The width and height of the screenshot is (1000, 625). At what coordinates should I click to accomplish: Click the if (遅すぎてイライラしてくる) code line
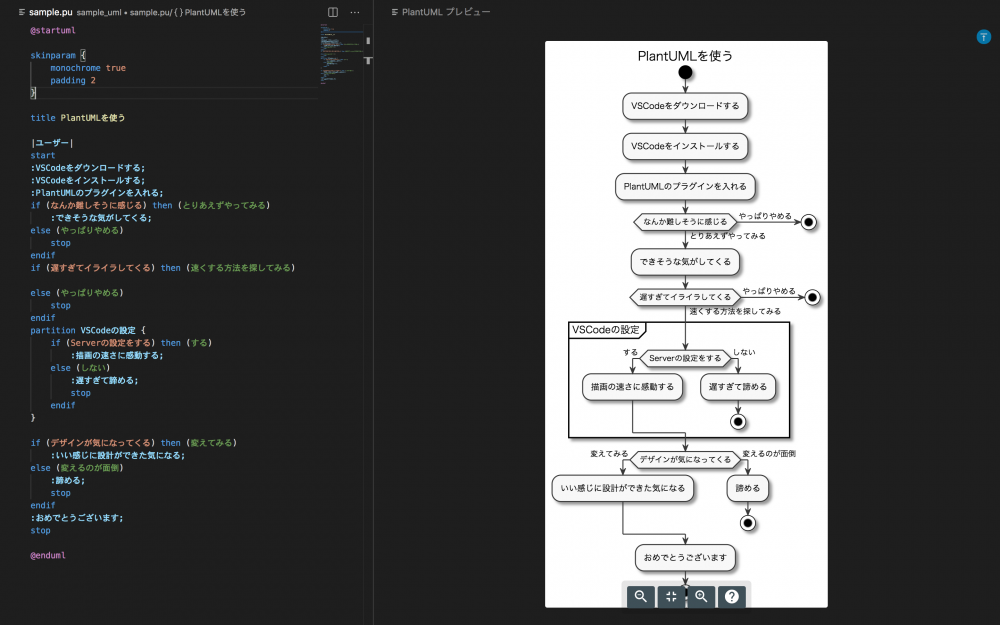[x=162, y=268]
